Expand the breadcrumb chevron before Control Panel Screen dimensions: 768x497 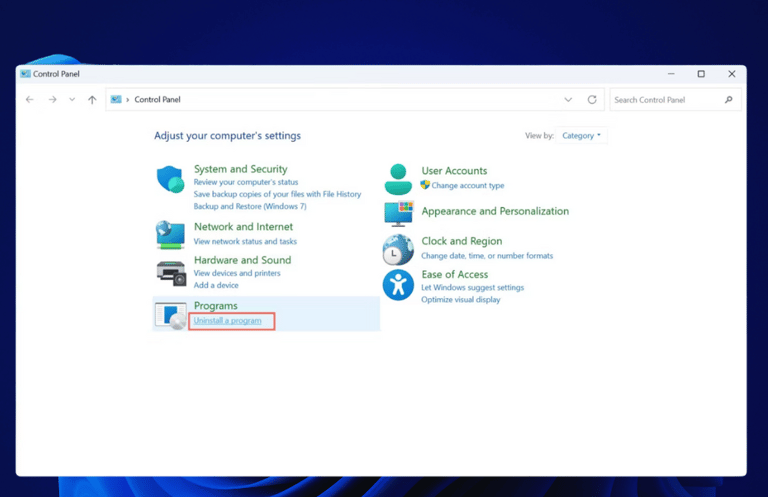128,99
